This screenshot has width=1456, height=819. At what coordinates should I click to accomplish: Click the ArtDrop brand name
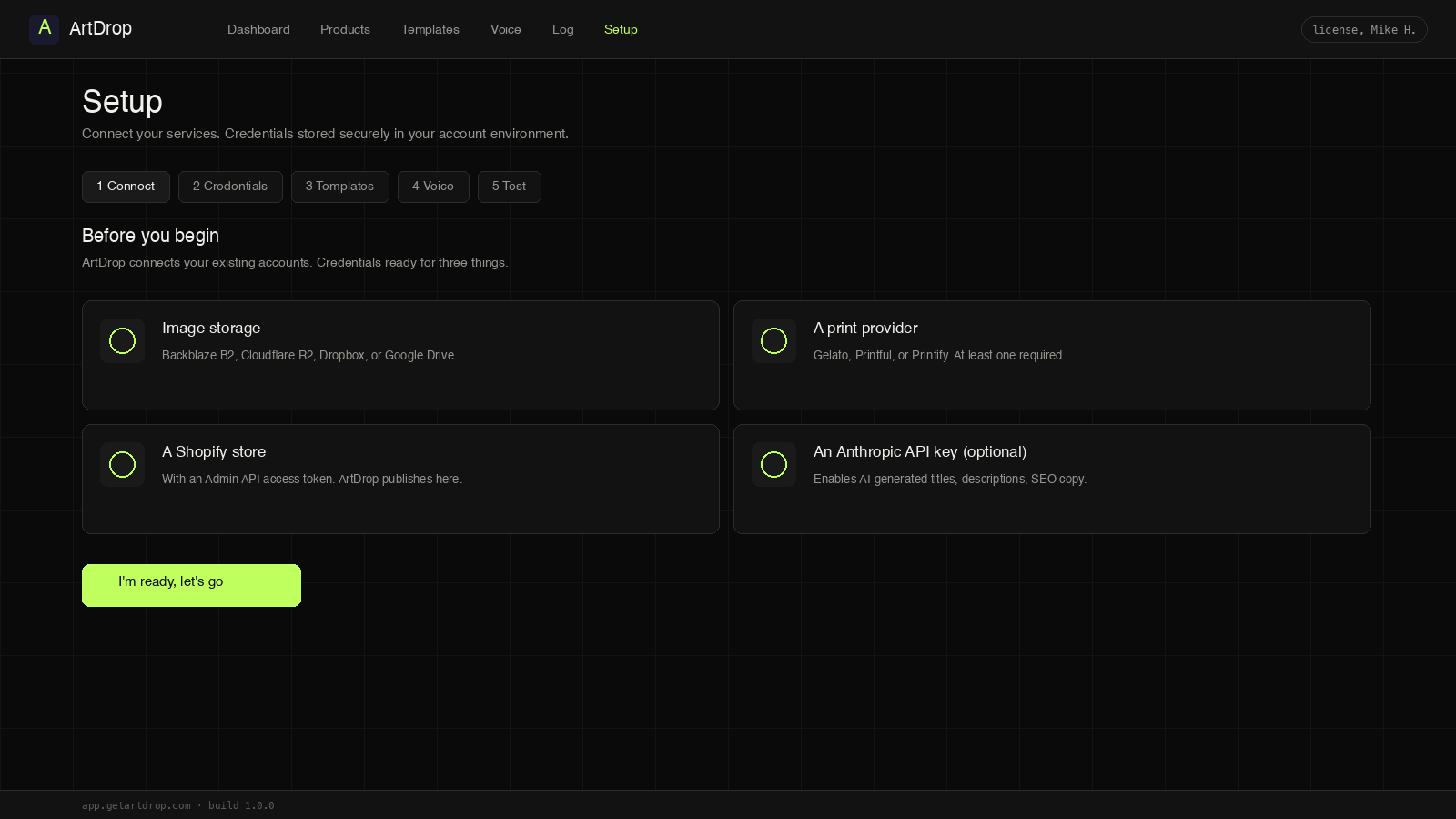coord(100,28)
